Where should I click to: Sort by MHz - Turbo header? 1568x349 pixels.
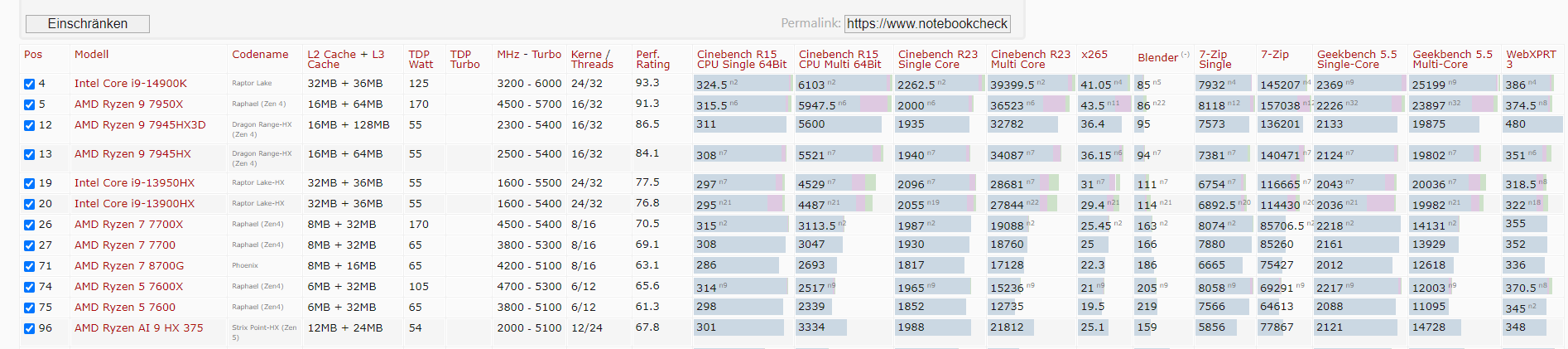tap(529, 54)
